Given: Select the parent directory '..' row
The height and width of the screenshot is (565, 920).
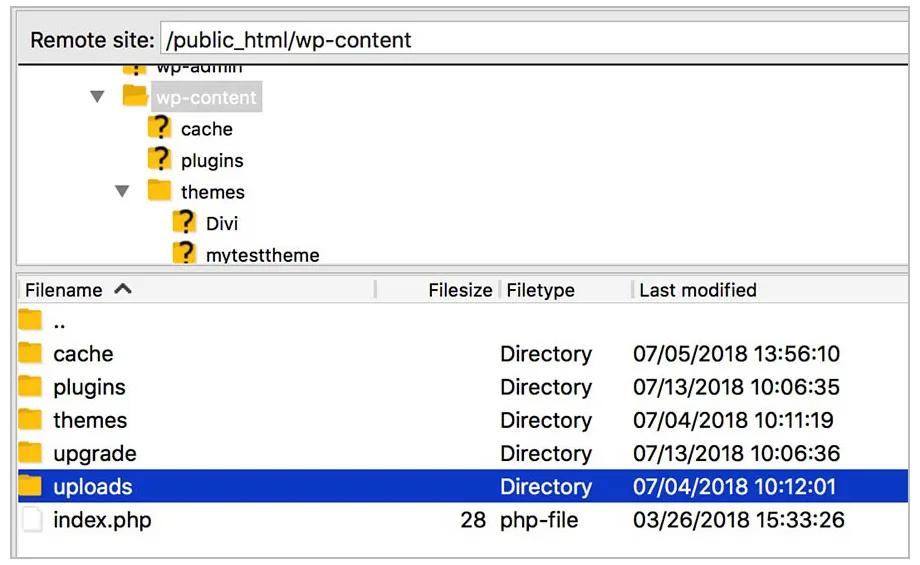Looking at the screenshot, I should (463, 322).
